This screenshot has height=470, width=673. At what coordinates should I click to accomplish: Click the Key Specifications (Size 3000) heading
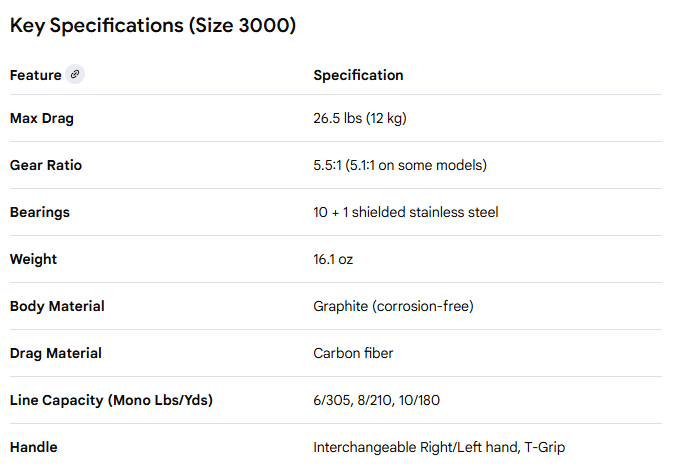tap(153, 26)
